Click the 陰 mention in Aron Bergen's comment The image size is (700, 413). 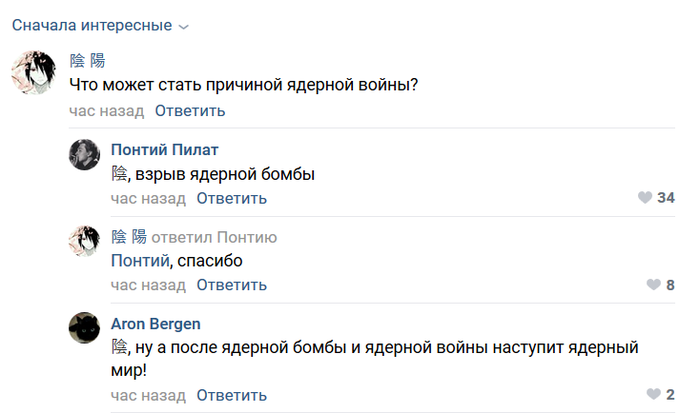coord(119,348)
